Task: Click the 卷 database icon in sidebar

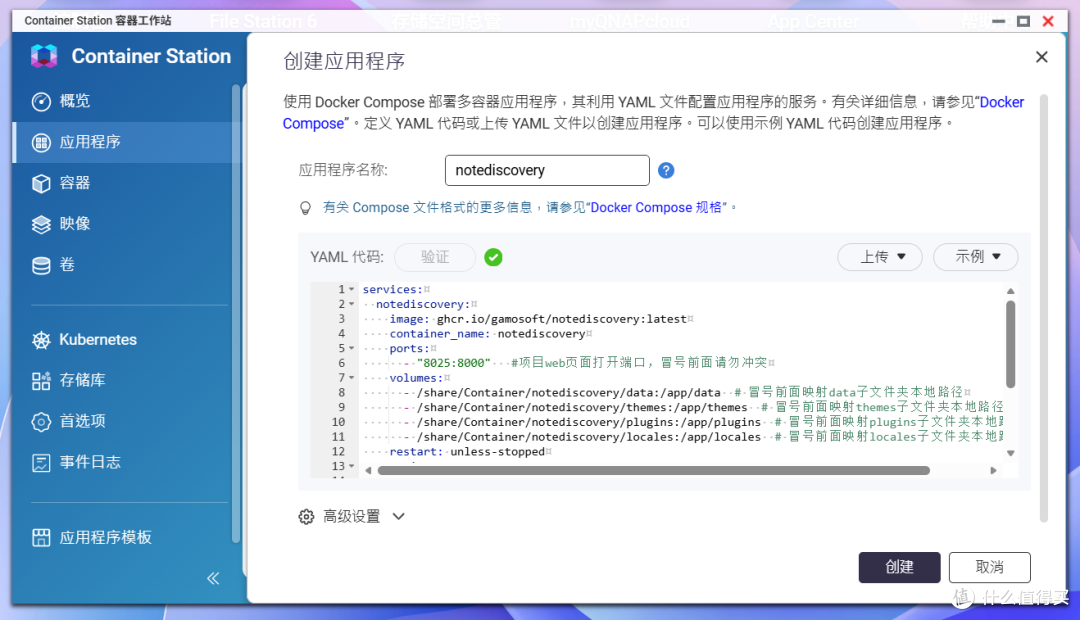Action: click(41, 265)
